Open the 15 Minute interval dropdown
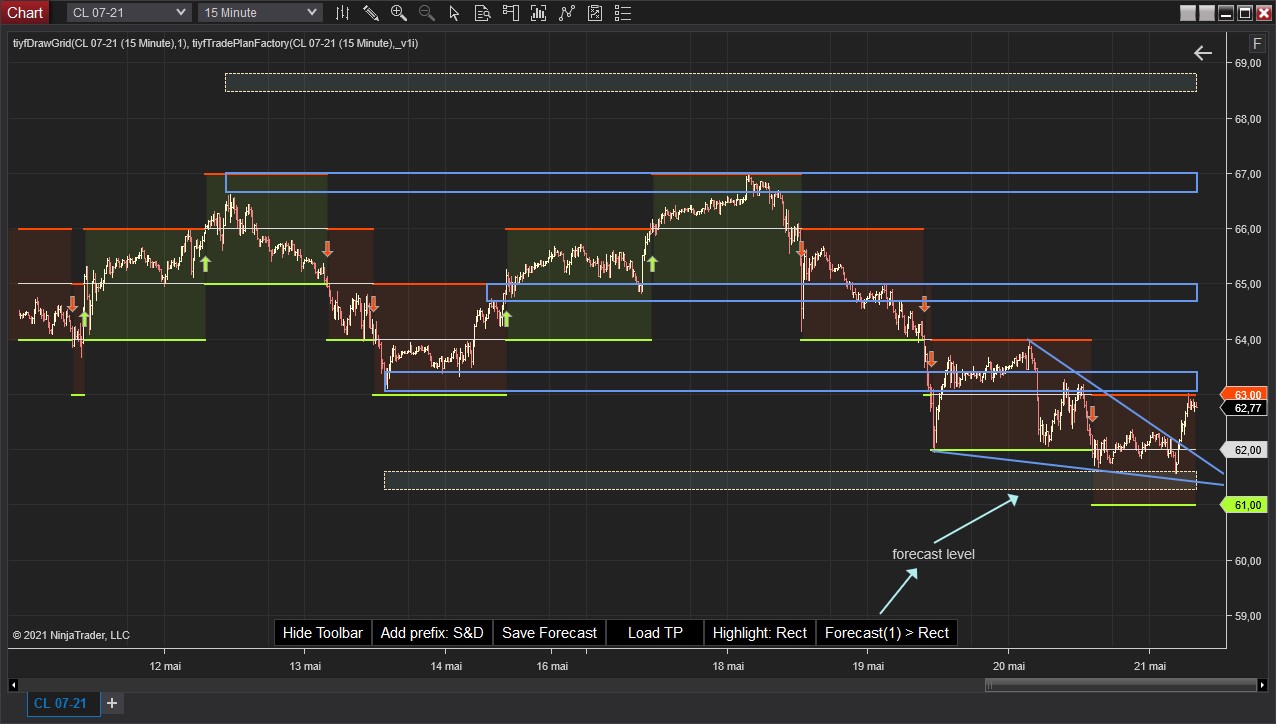This screenshot has height=724, width=1276. (260, 12)
